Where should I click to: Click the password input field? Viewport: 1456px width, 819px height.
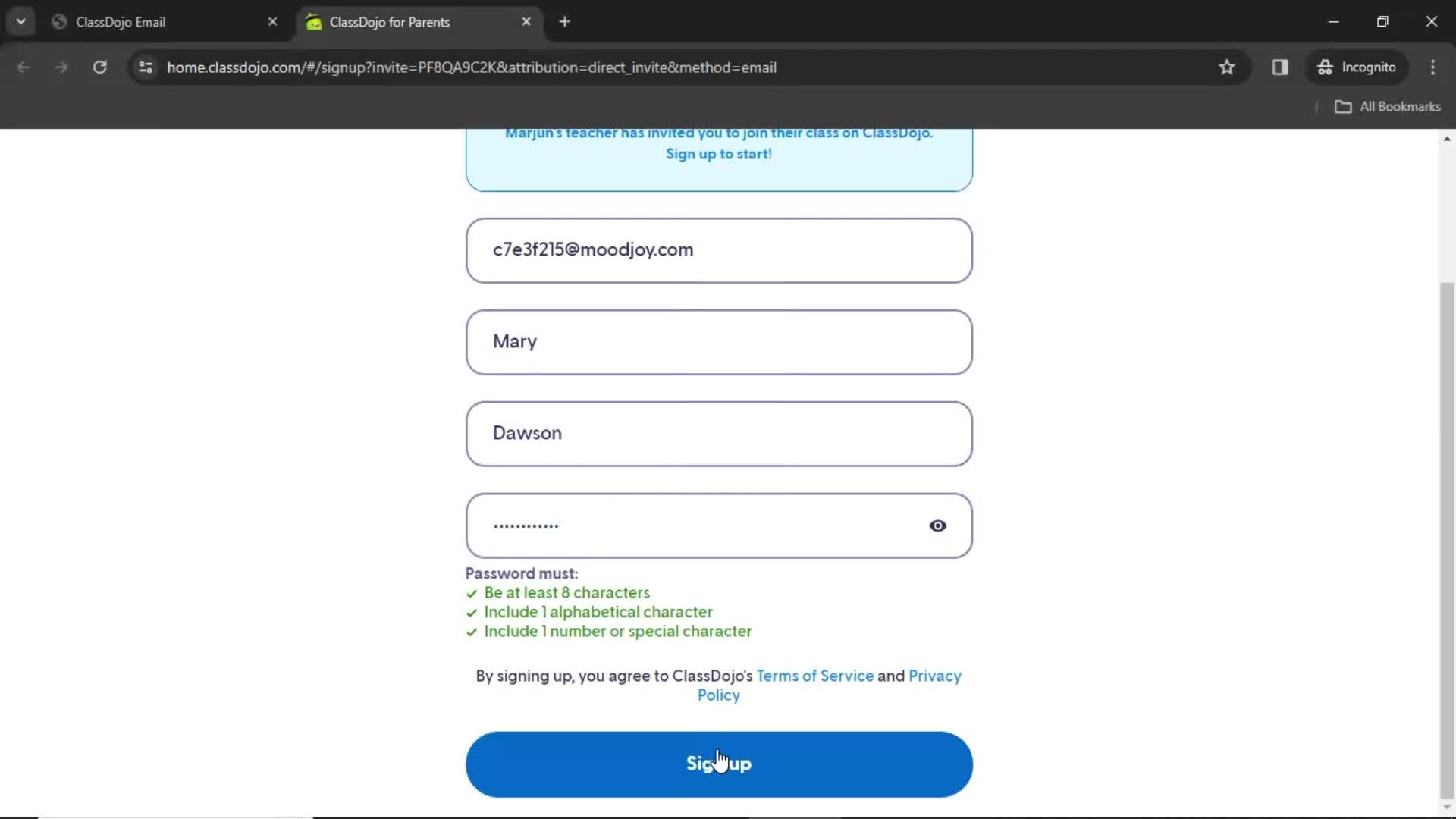coord(719,524)
